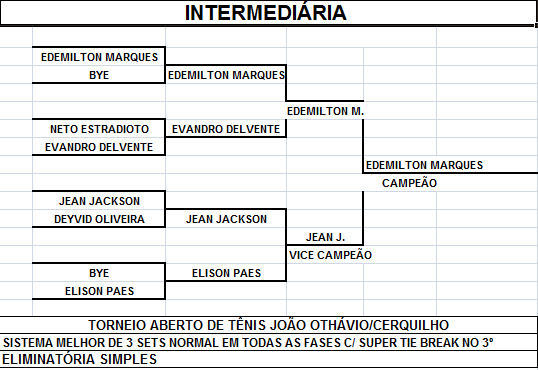538x370 pixels.
Task: Click the CAMPEÃO label cell
Action: pos(409,183)
